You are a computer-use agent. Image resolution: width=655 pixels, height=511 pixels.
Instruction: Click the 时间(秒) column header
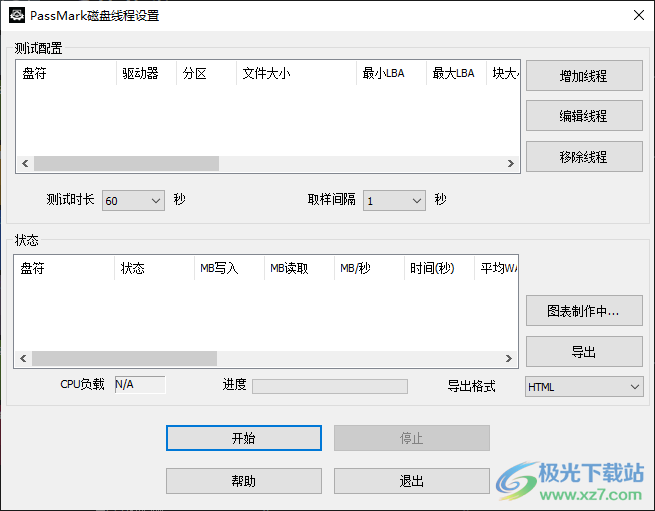coord(439,268)
